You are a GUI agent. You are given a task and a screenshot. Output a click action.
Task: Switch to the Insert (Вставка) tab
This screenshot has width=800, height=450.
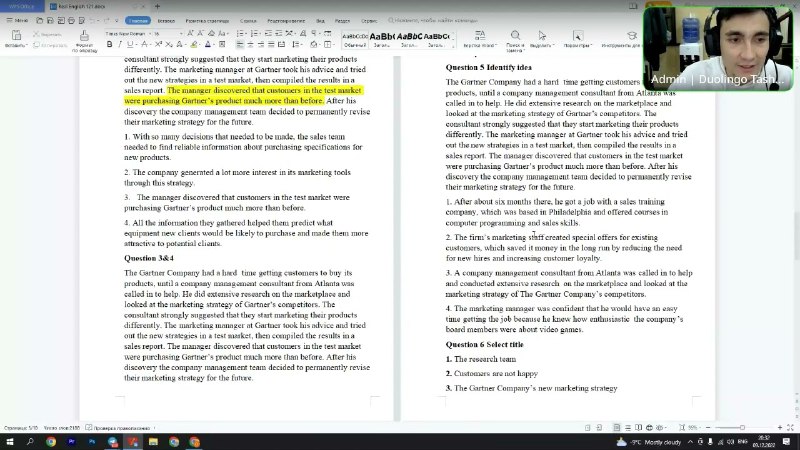pos(166,21)
